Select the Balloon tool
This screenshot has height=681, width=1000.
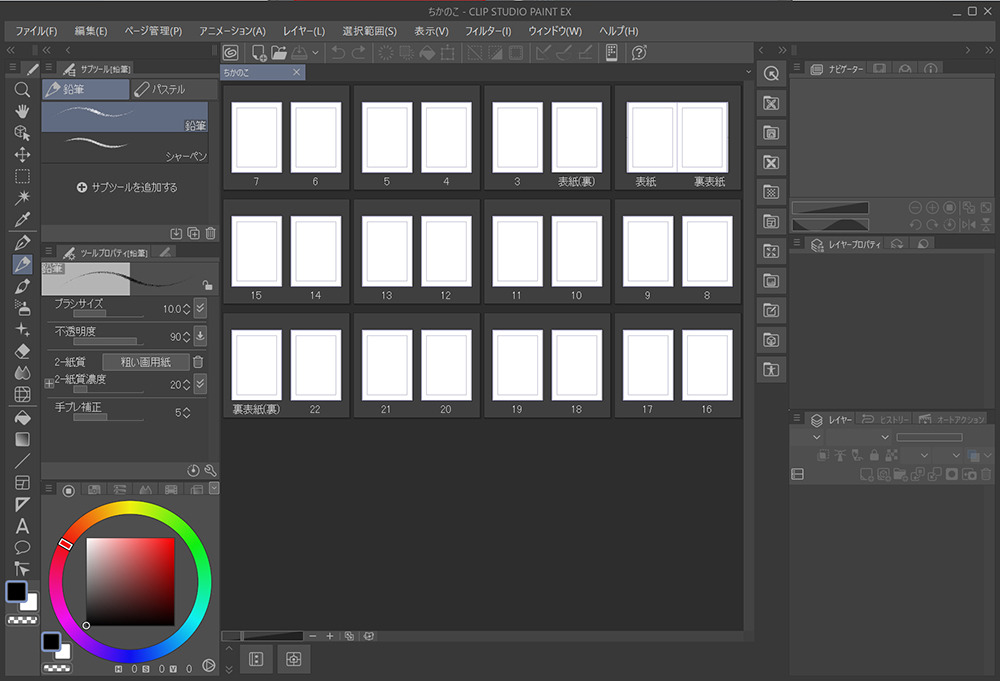(22, 547)
